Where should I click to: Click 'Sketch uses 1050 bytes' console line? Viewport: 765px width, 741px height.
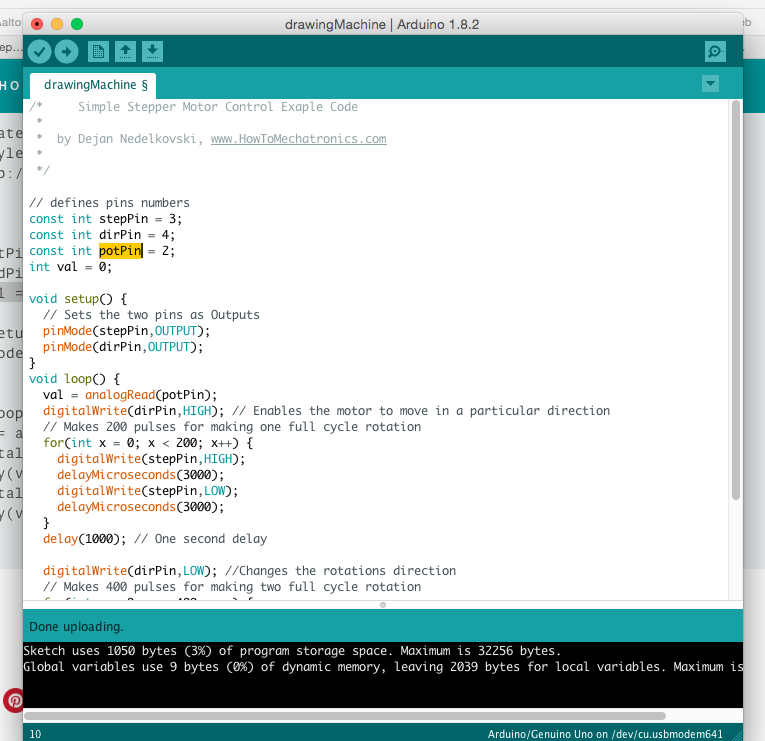pyautogui.click(x=292, y=651)
